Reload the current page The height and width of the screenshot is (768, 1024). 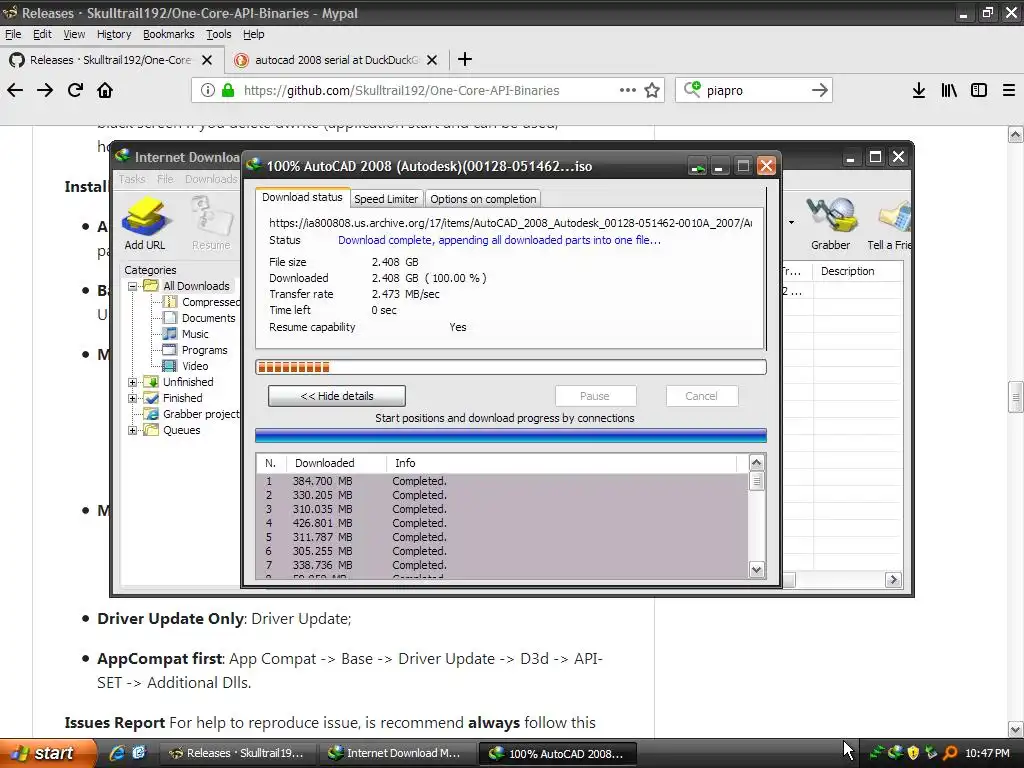(75, 90)
